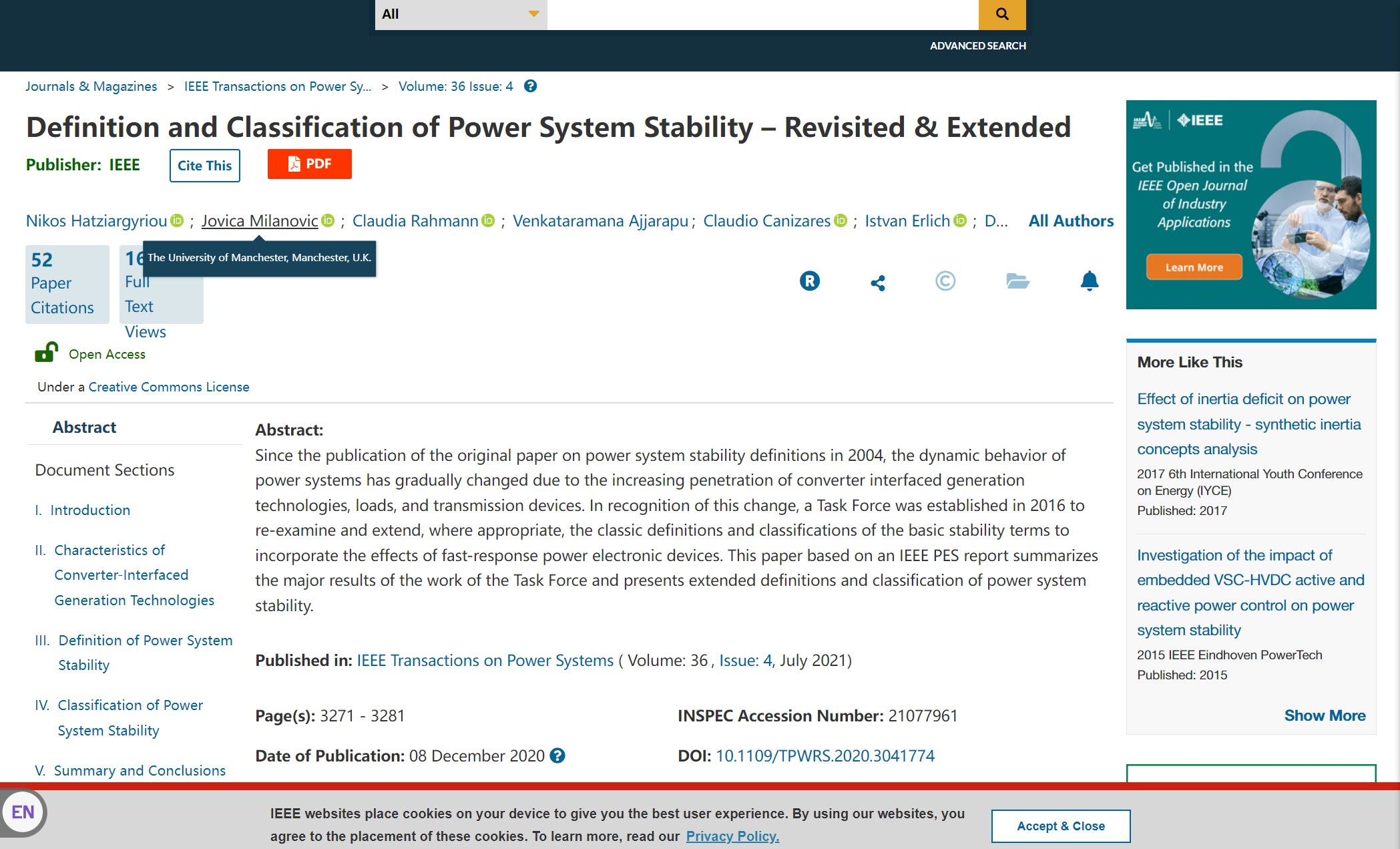
Task: Expand the All Authors list
Action: [1071, 220]
